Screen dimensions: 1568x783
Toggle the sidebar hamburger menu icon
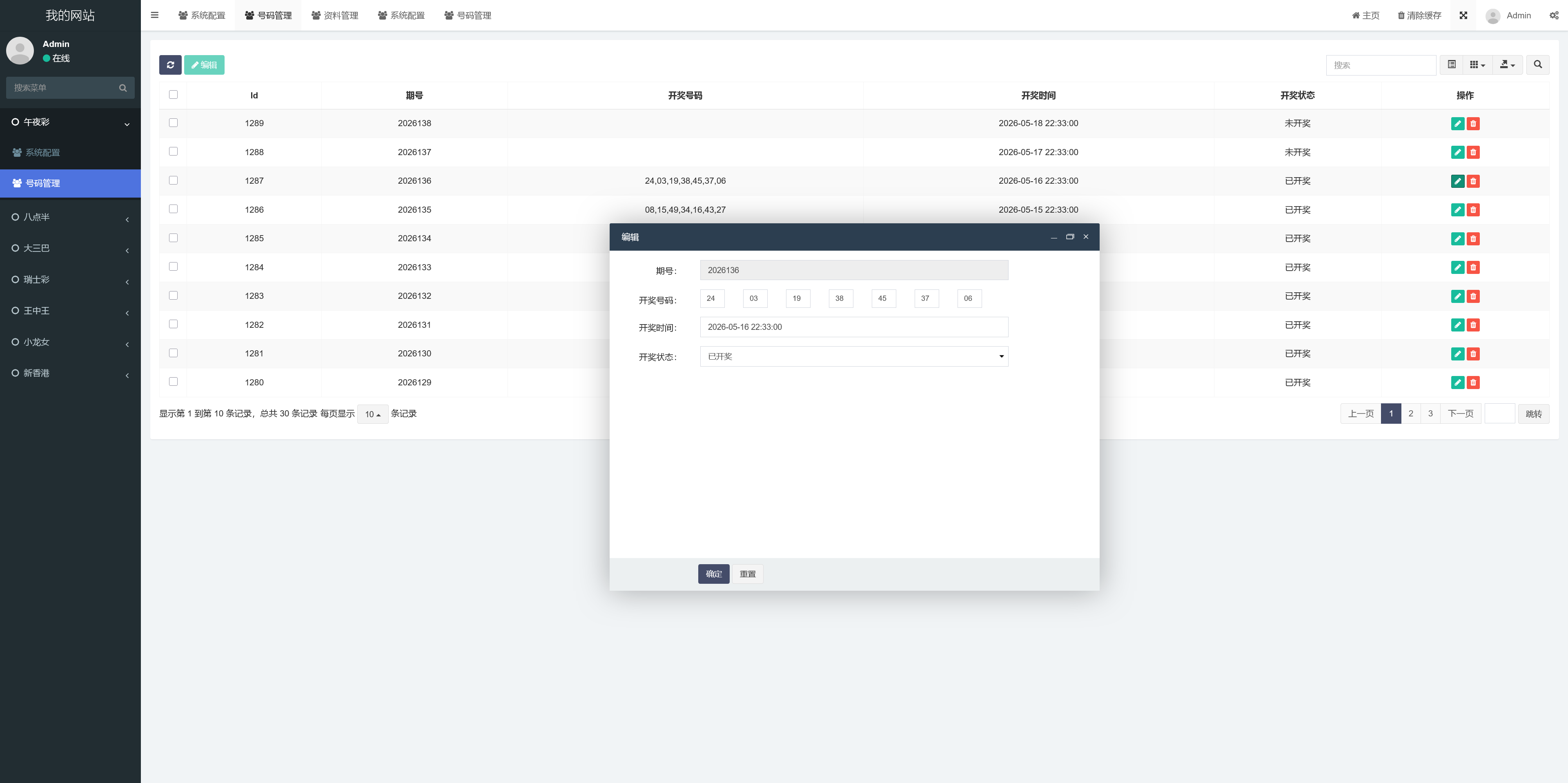(155, 15)
